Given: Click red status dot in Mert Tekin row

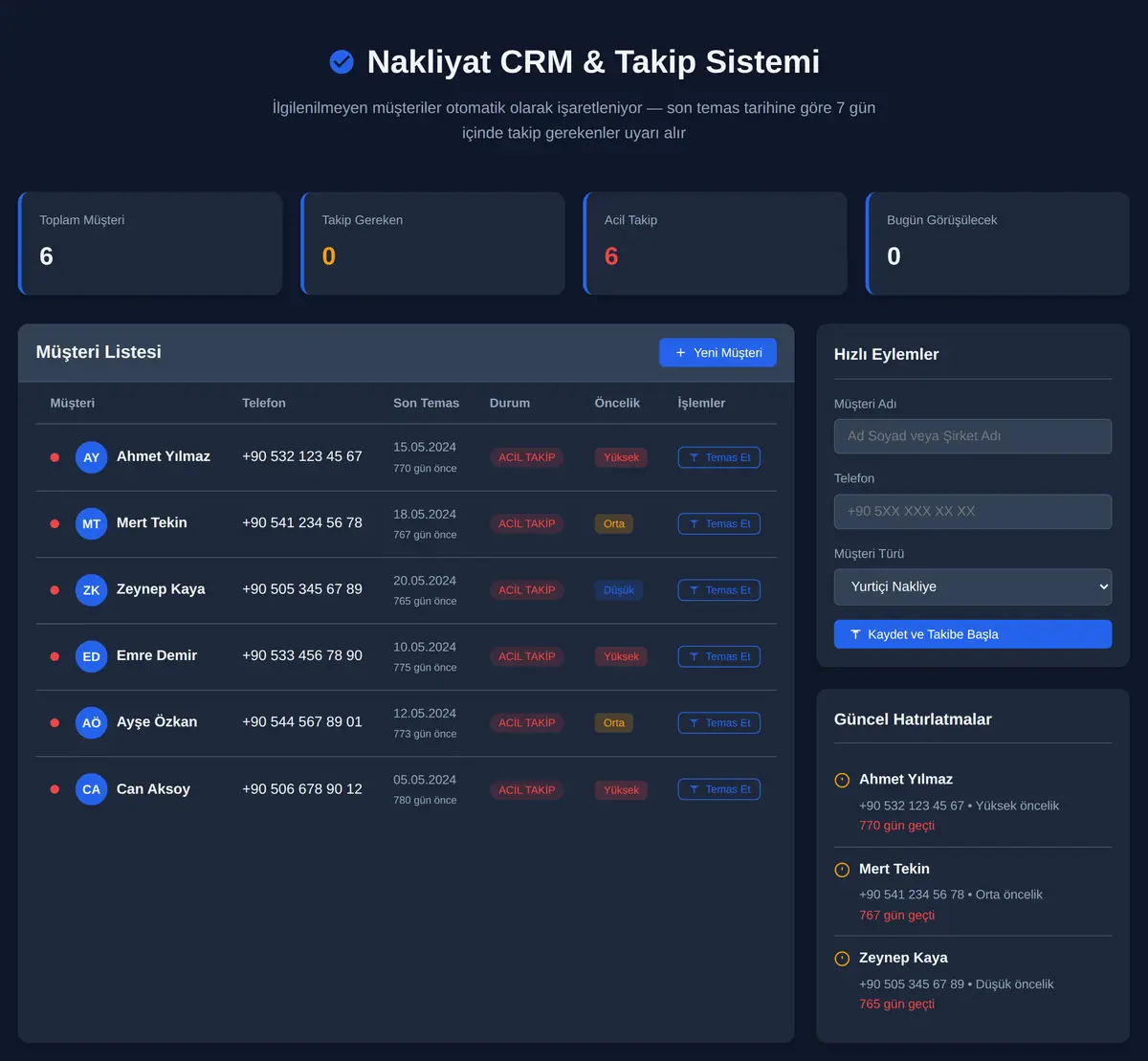Looking at the screenshot, I should point(55,523).
